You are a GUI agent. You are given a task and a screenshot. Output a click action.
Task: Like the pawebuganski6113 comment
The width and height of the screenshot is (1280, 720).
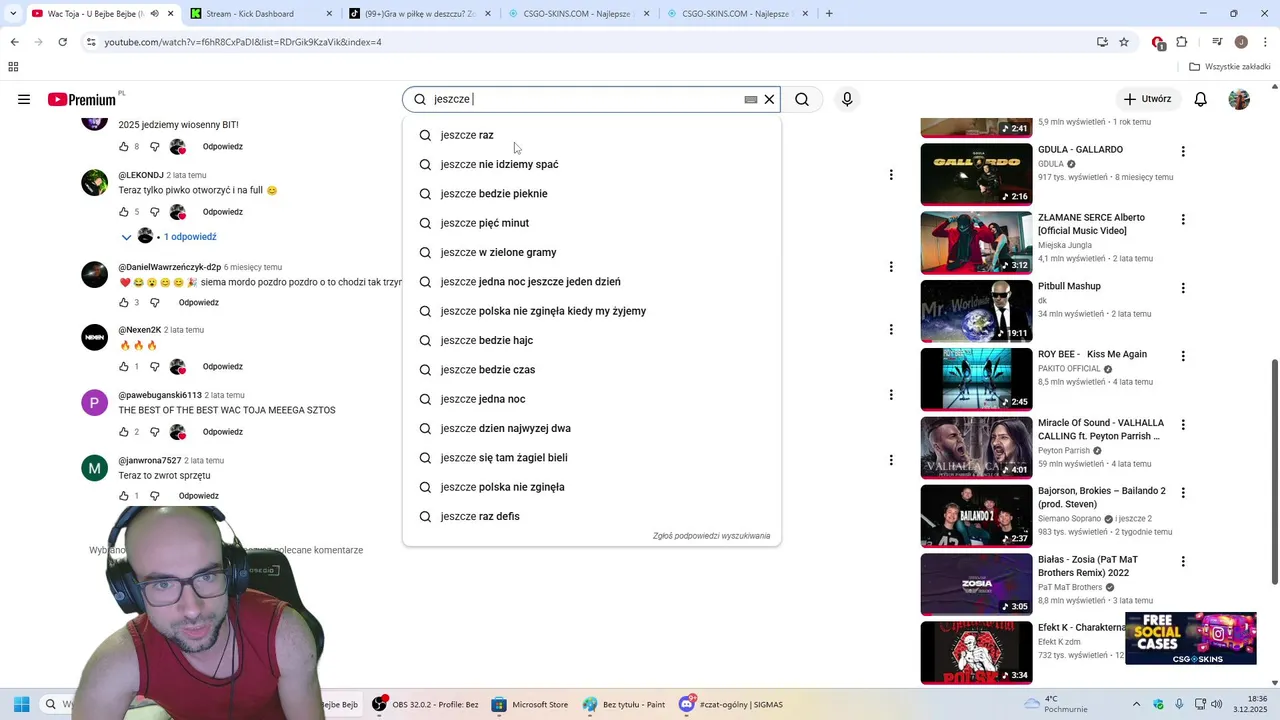(x=124, y=432)
